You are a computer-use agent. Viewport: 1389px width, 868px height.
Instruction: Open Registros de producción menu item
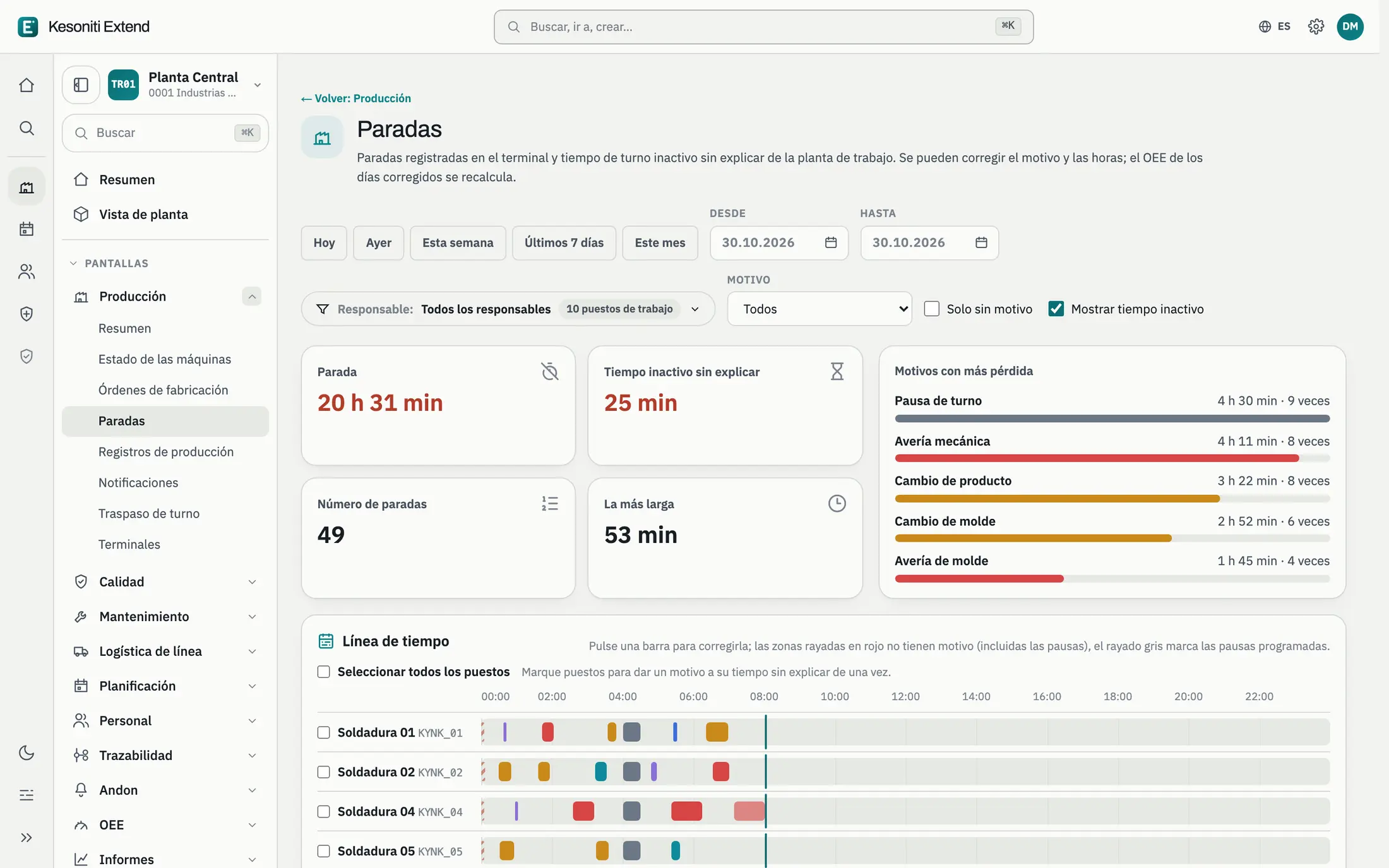point(166,452)
